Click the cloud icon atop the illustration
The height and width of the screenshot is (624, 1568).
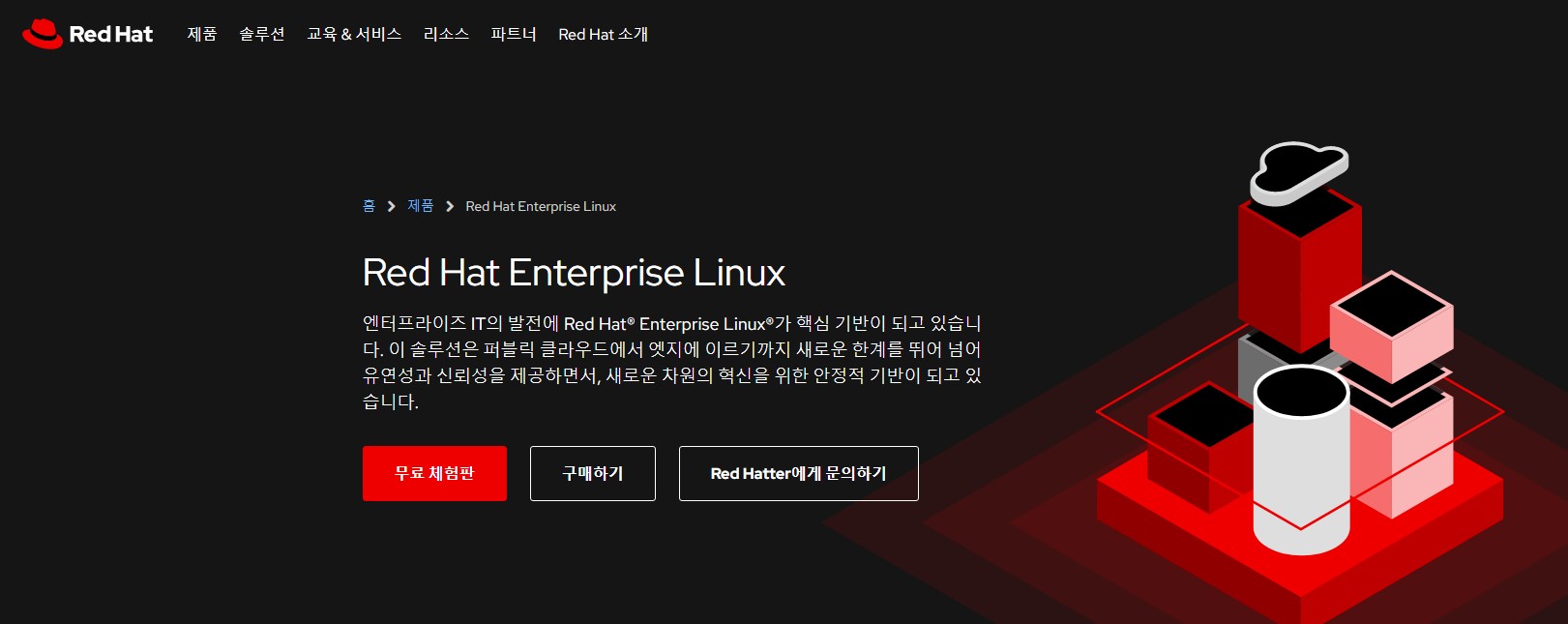[x=1299, y=172]
